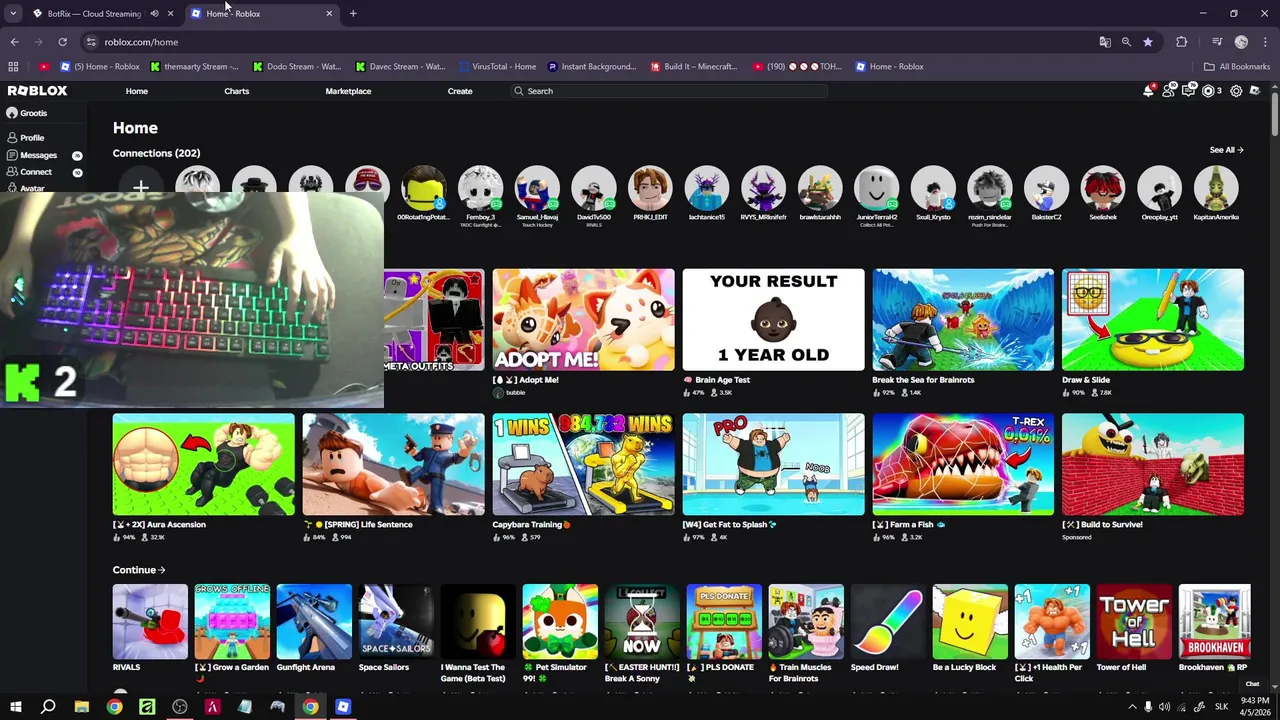Screen dimensions: 1280x720
Task: Open Create in Roblox navbar
Action: click(460, 91)
